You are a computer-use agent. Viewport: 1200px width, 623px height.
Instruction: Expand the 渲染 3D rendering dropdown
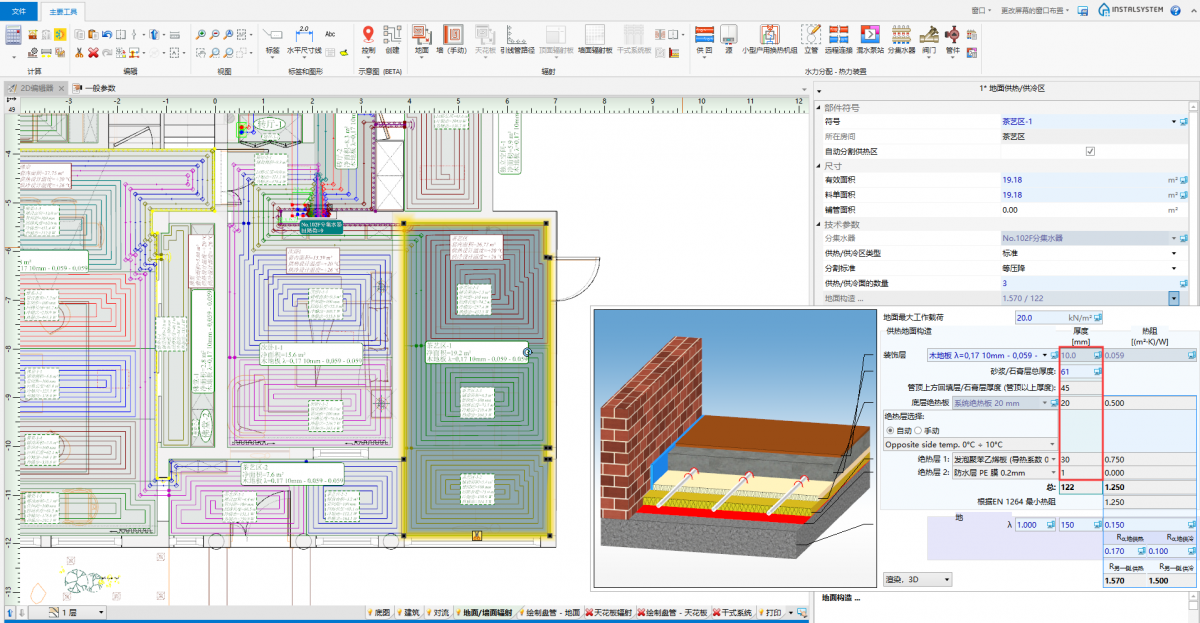point(946,579)
